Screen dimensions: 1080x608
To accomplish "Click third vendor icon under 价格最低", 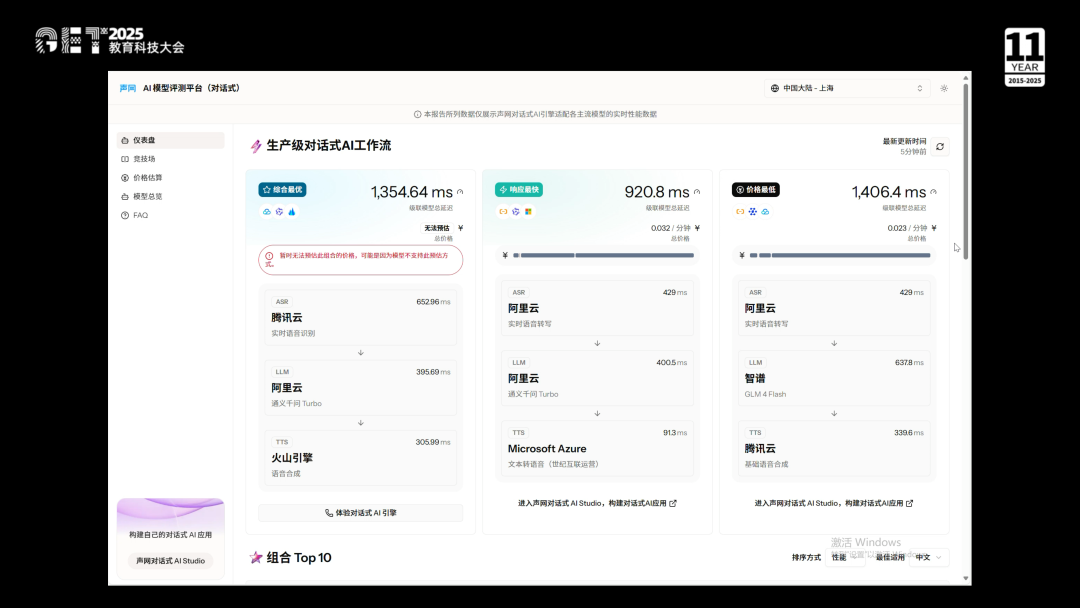I will click(765, 211).
